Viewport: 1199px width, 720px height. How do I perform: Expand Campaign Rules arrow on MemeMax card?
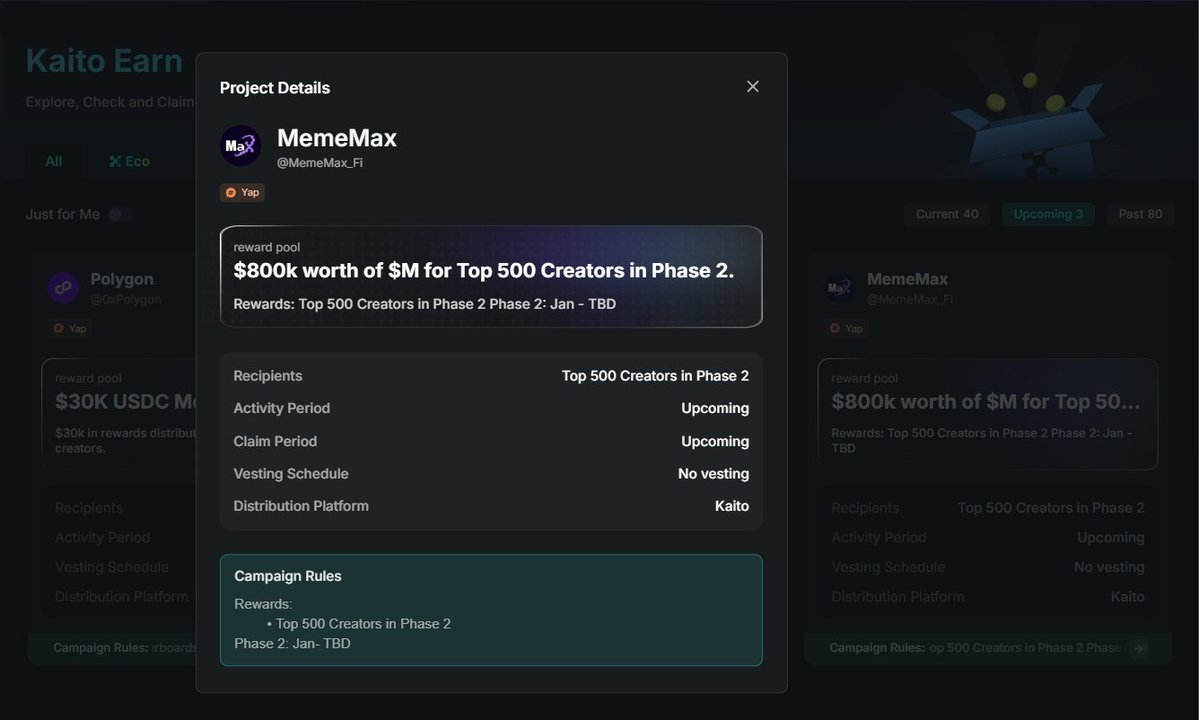pos(1138,648)
